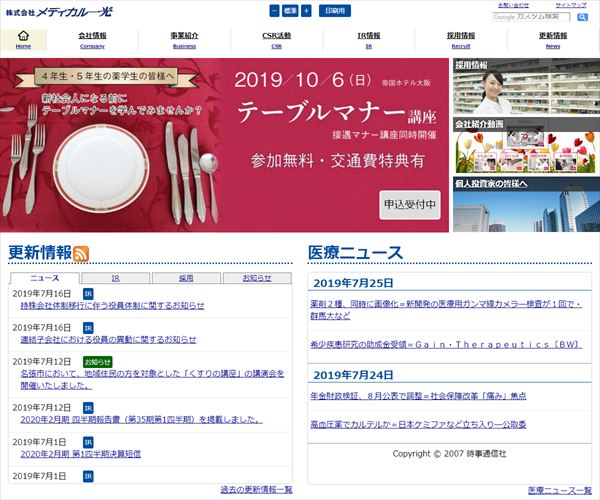Open 持株会社体制移行に伴う役員体制 notice link
Image resolution: width=600 pixels, height=500 pixels.
(112, 306)
